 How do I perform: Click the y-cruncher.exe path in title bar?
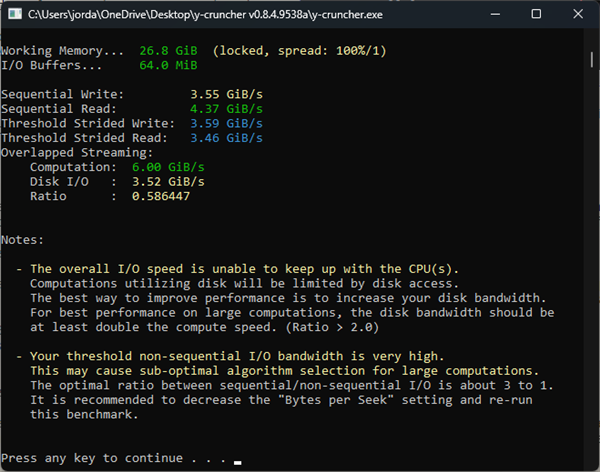pyautogui.click(x=205, y=15)
